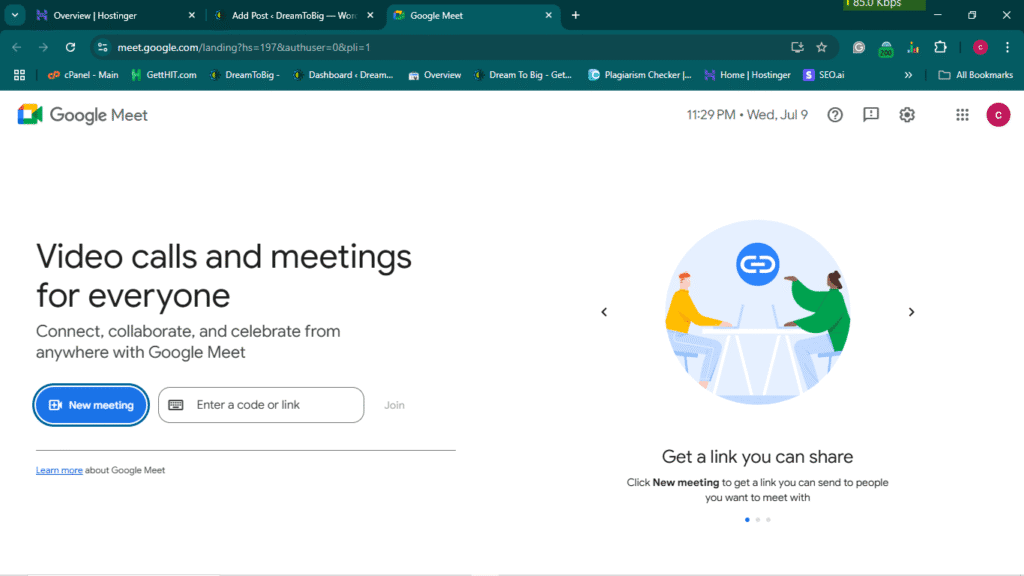Viewport: 1024px width, 576px height.
Task: Start a call with New meeting button
Action: (x=92, y=405)
